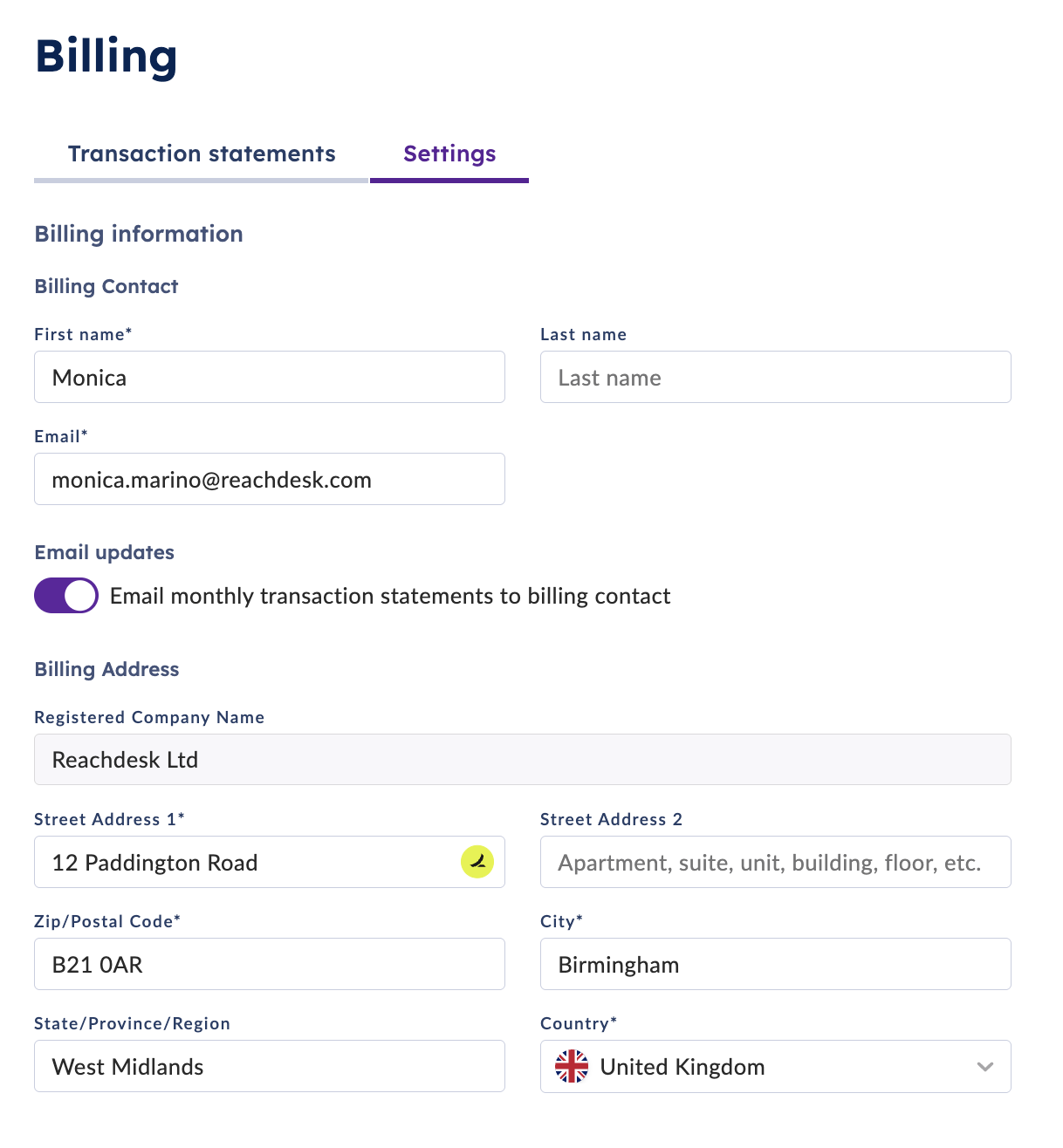1063x1148 pixels.
Task: Select the Settings tab
Action: tap(449, 154)
